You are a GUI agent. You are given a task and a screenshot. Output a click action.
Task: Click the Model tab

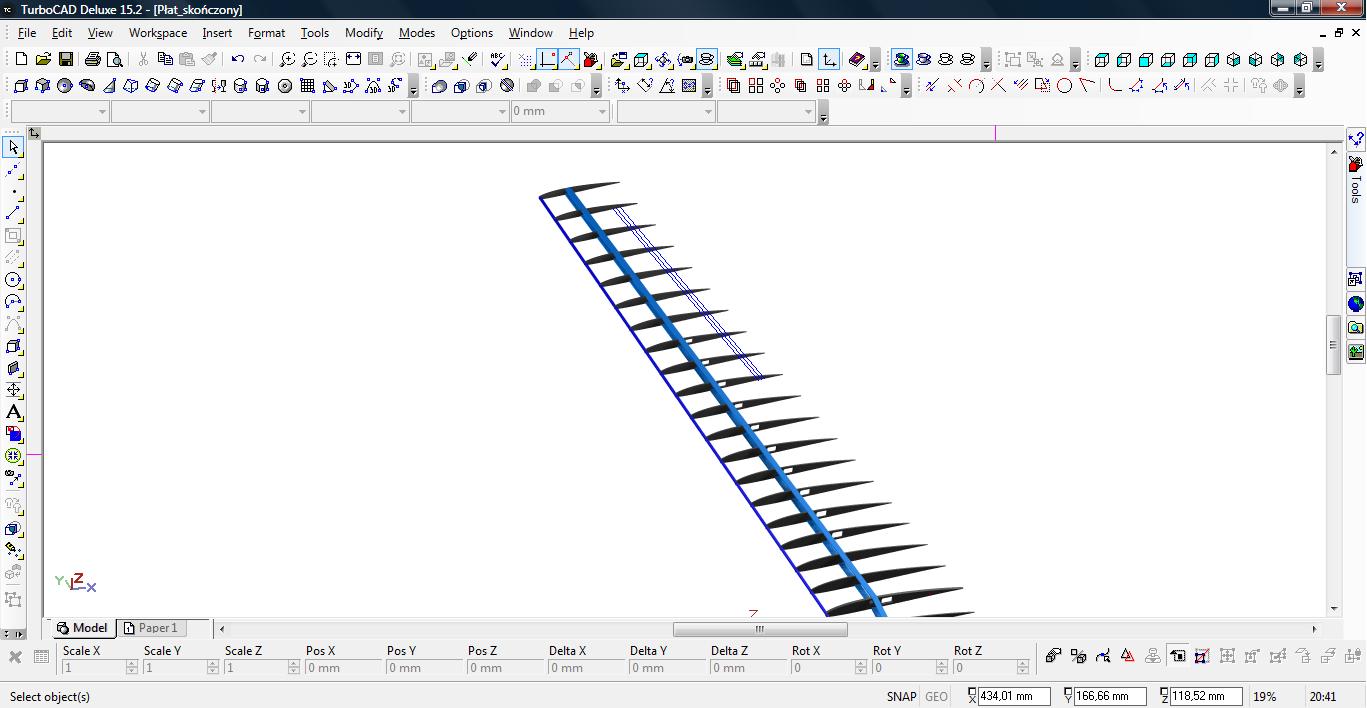[x=83, y=628]
